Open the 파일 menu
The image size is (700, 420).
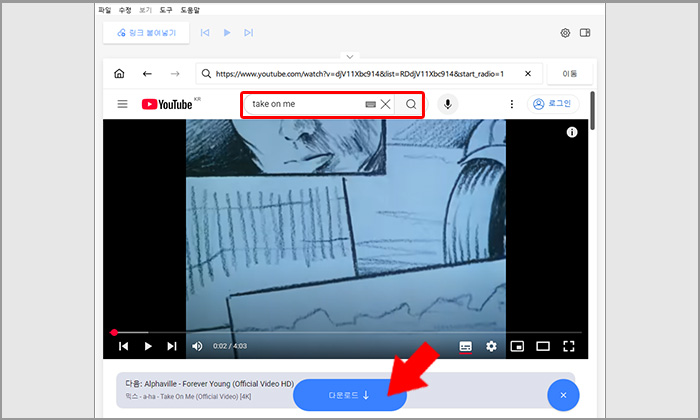104,10
